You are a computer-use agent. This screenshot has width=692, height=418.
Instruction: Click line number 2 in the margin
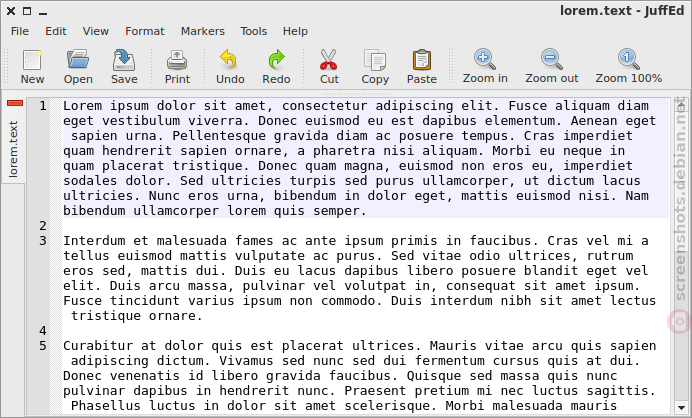pyautogui.click(x=43, y=226)
